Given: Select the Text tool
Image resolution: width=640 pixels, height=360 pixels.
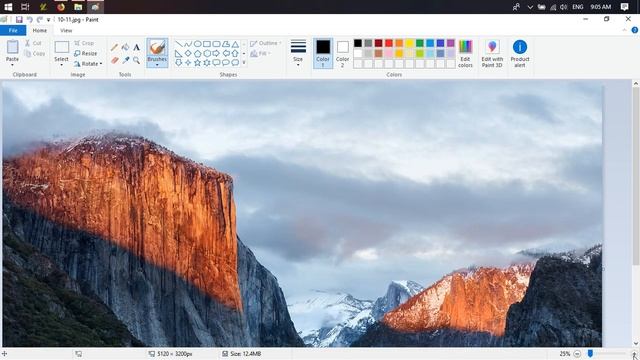Looking at the screenshot, I should 136,47.
